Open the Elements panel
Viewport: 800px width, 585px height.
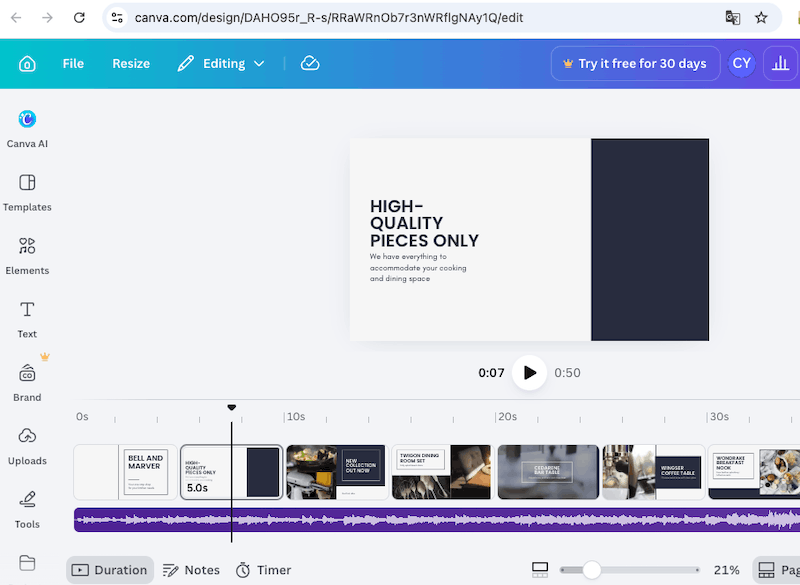pos(27,256)
